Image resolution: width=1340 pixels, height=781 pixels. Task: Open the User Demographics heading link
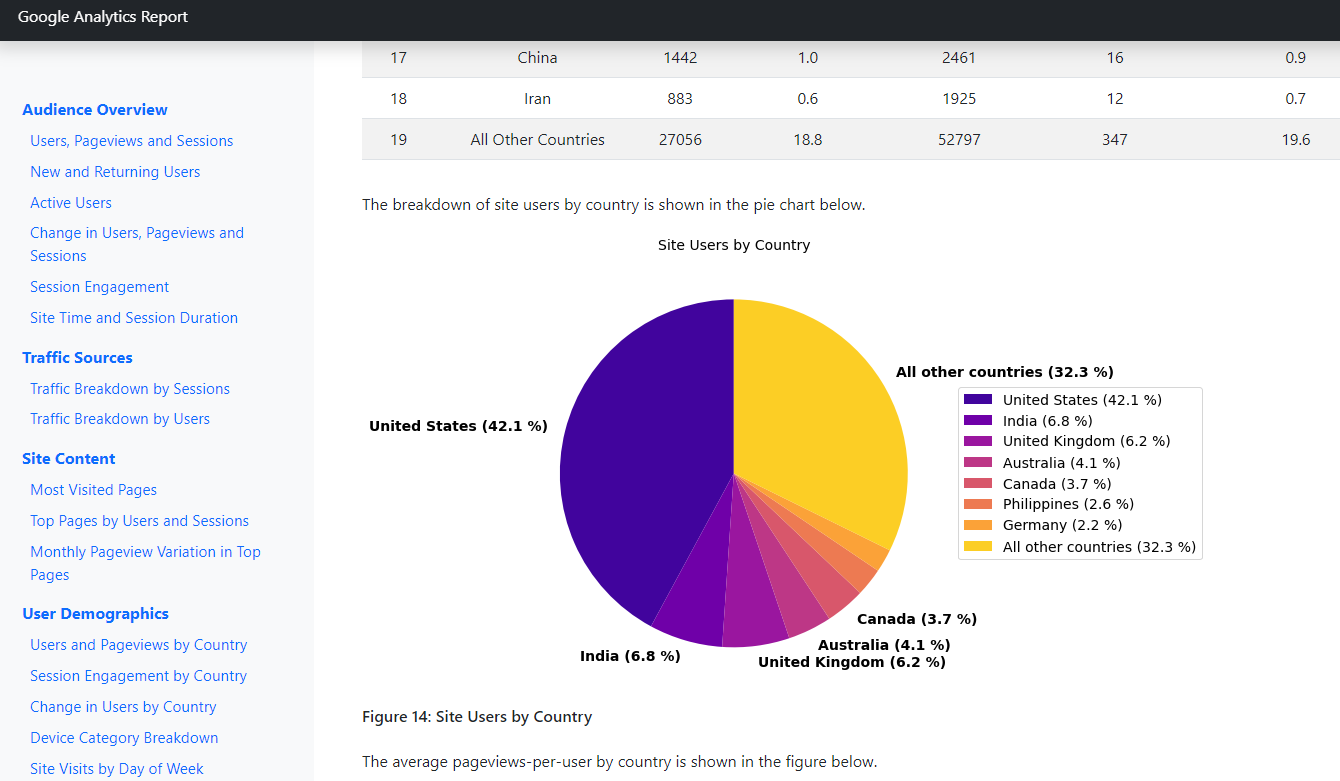click(95, 614)
